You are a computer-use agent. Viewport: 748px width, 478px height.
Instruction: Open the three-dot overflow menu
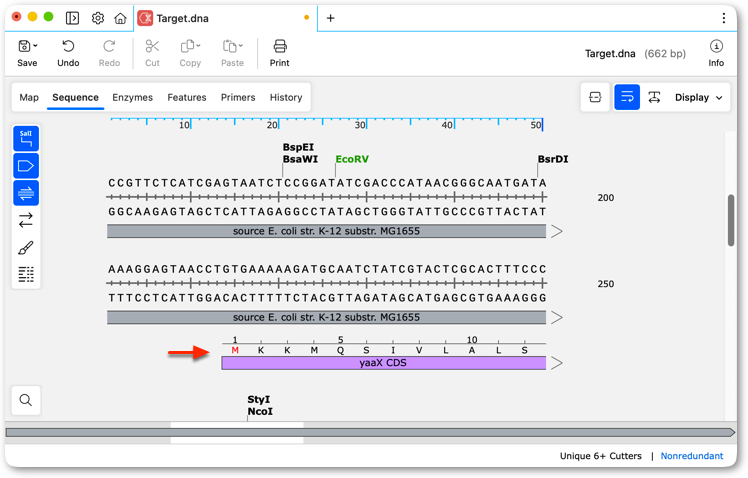(x=723, y=18)
